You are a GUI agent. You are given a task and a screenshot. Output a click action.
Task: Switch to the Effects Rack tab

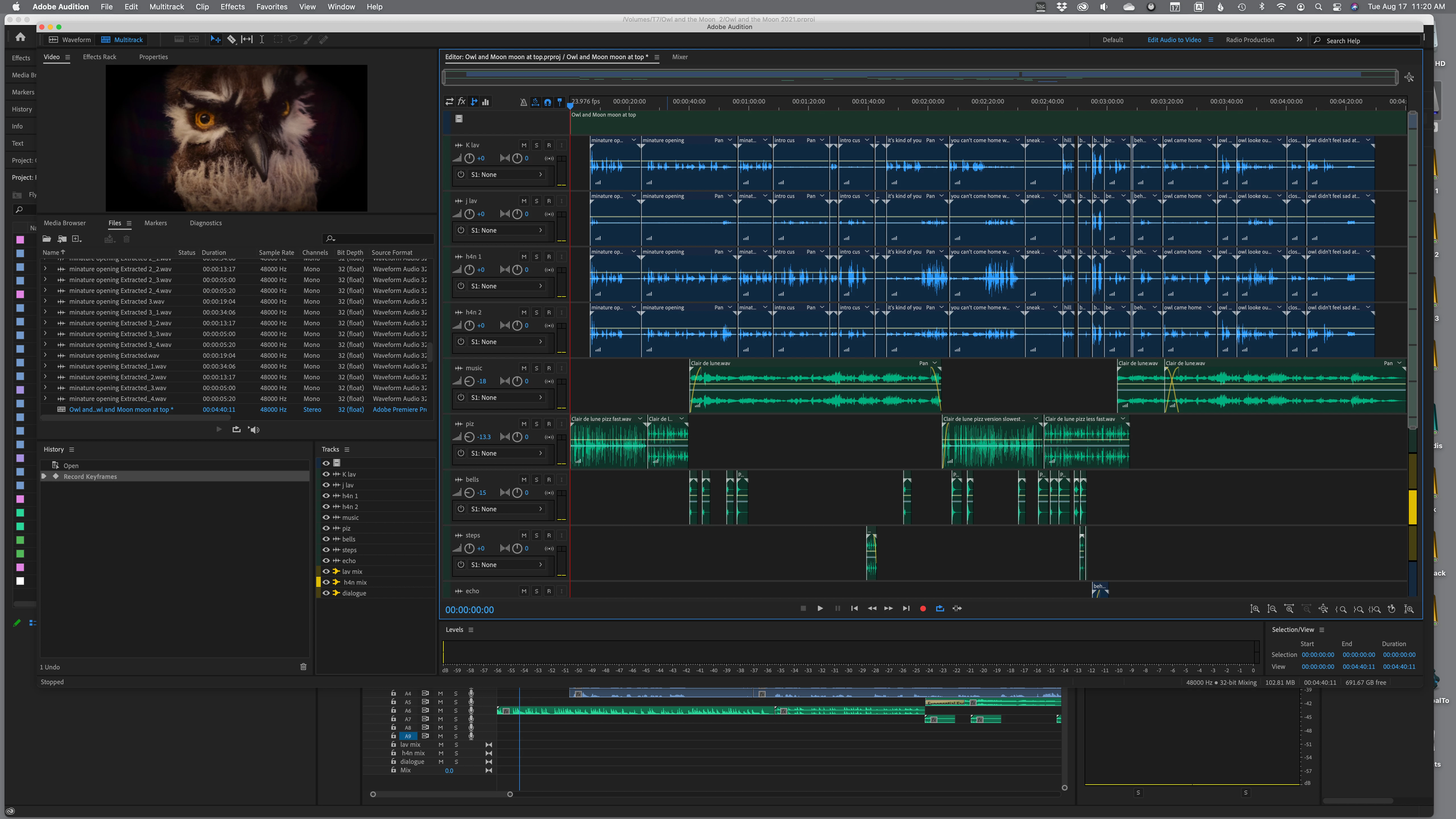point(100,57)
